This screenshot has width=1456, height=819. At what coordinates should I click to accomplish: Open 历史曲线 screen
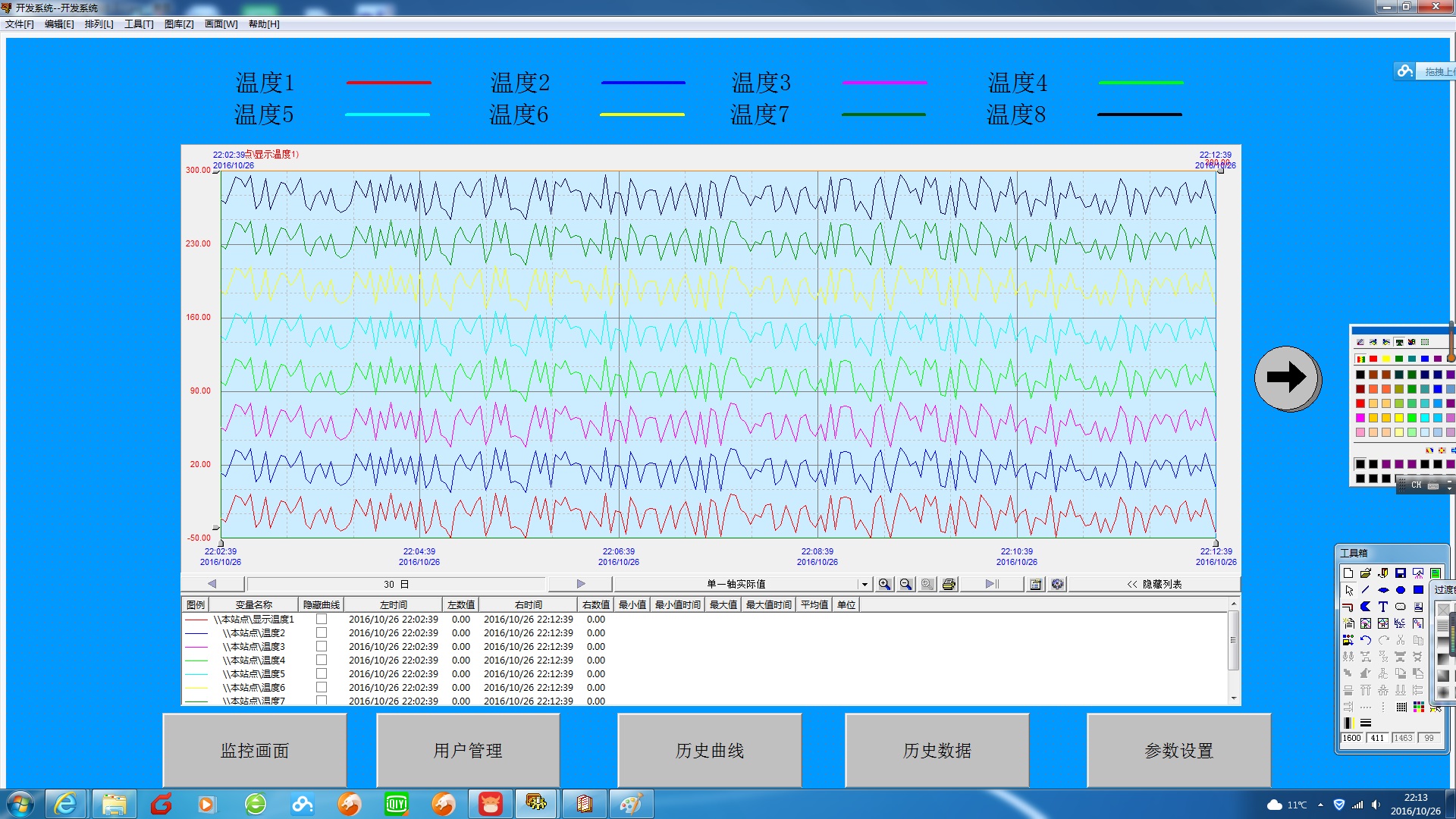tap(710, 750)
